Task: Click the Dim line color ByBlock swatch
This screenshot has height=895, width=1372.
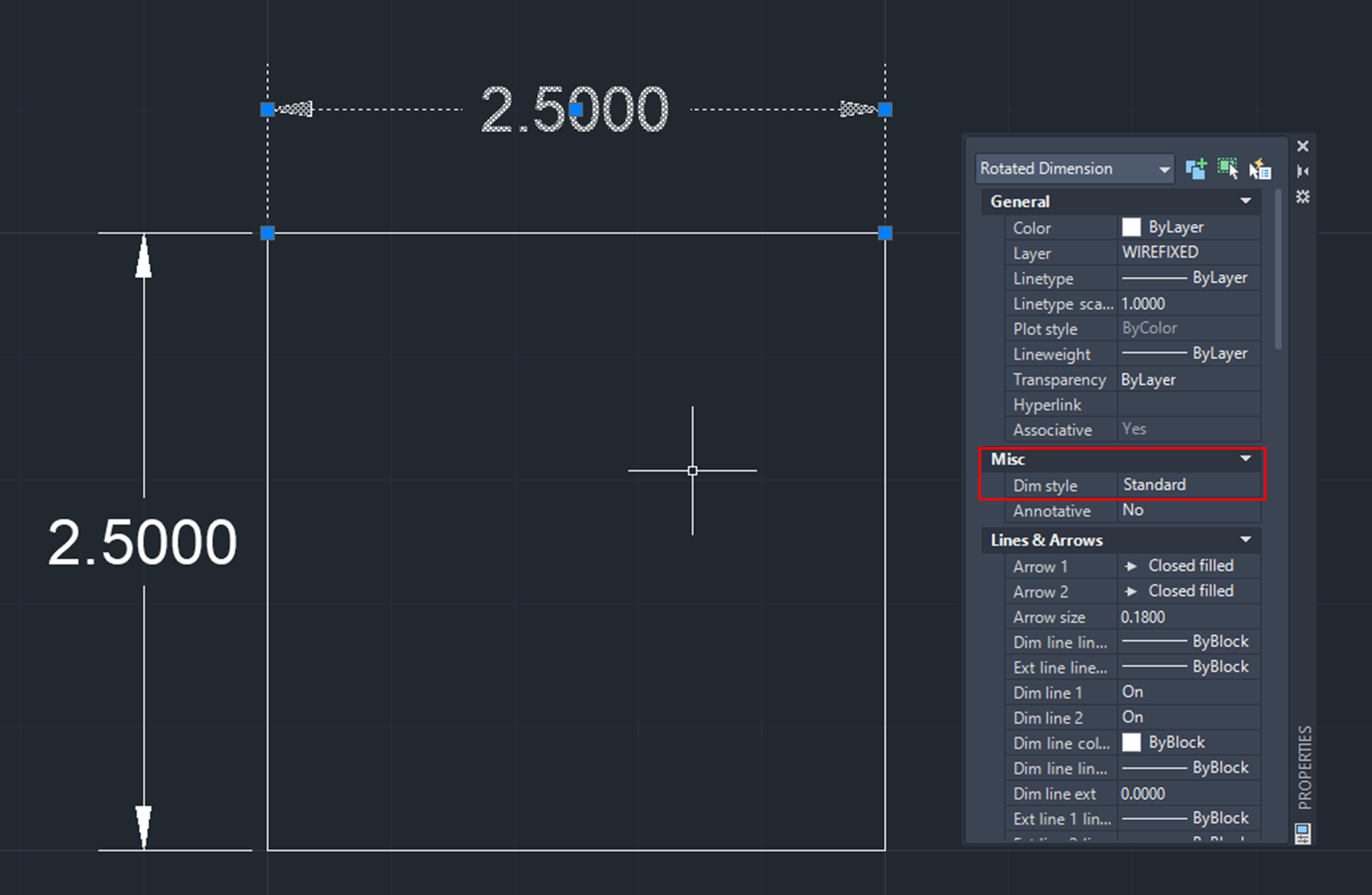Action: pyautogui.click(x=1131, y=742)
